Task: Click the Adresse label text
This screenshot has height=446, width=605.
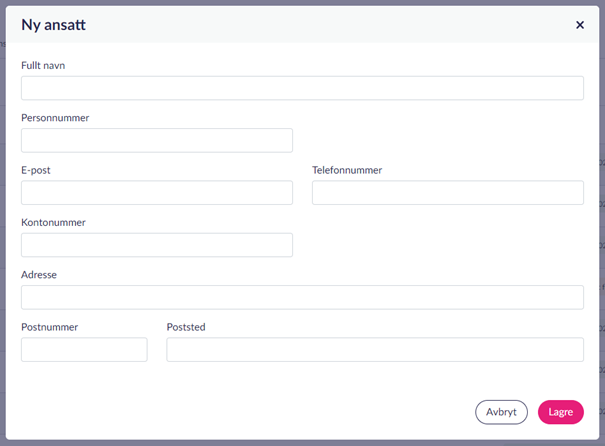Action: (39, 274)
